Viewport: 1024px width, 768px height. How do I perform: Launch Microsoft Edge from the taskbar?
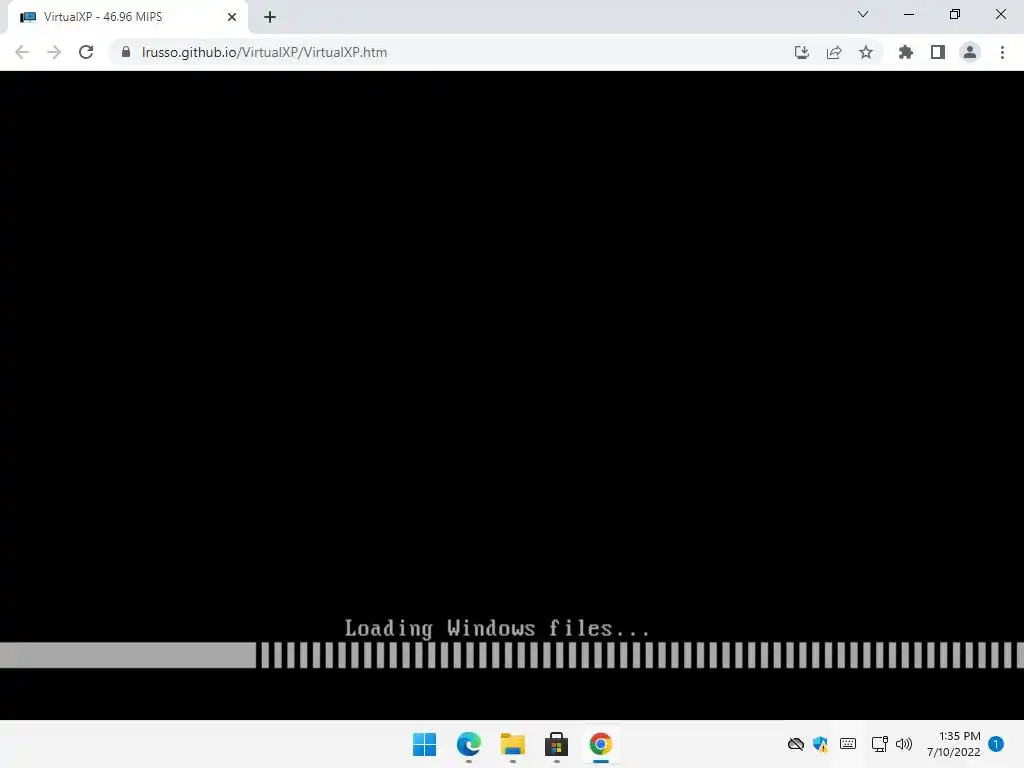[469, 744]
